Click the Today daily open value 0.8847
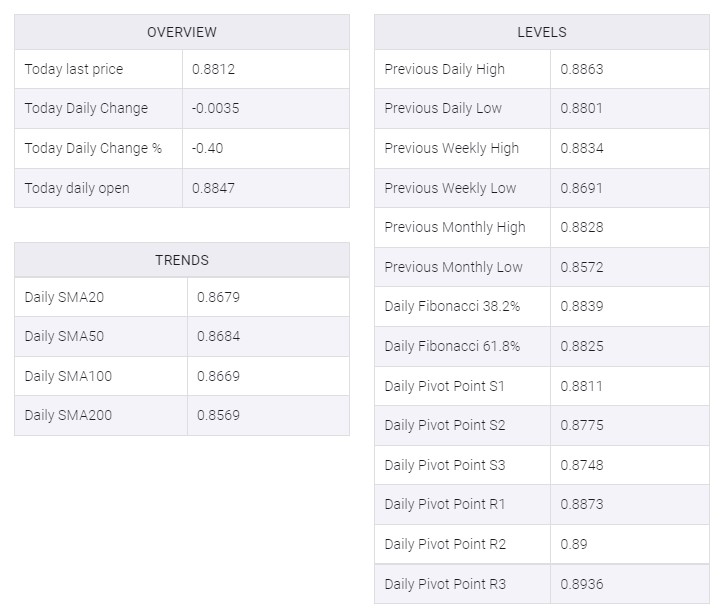This screenshot has height=616, width=724. pos(214,188)
